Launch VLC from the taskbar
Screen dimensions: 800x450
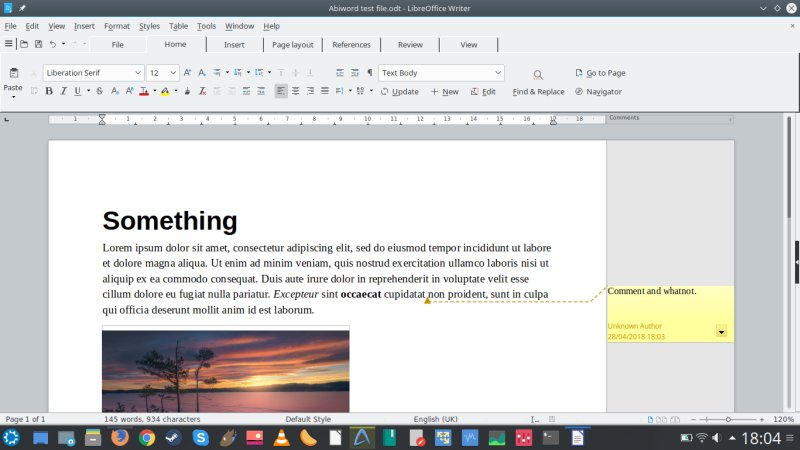tap(283, 438)
